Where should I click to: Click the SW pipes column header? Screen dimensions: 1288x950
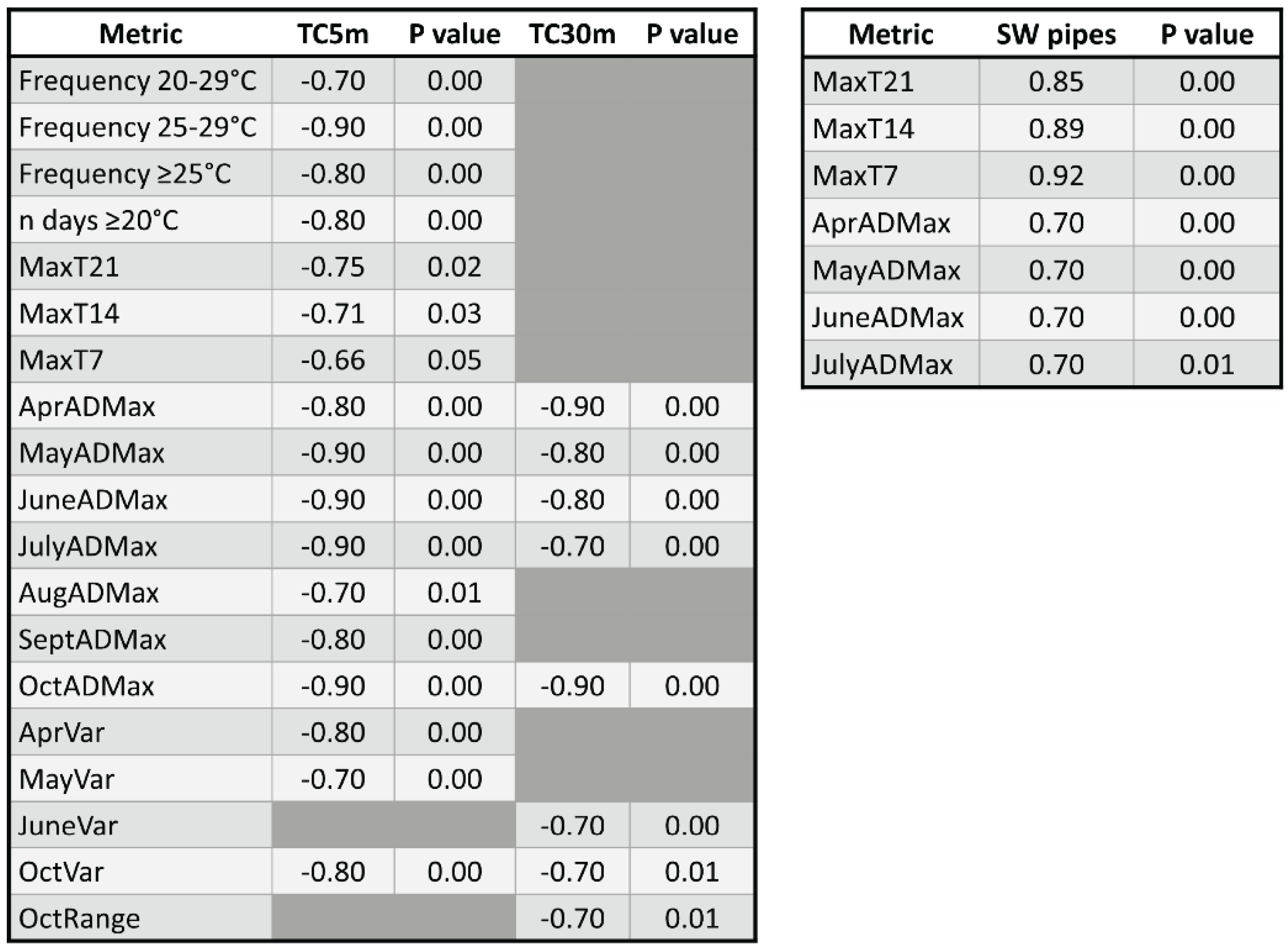click(x=1056, y=34)
